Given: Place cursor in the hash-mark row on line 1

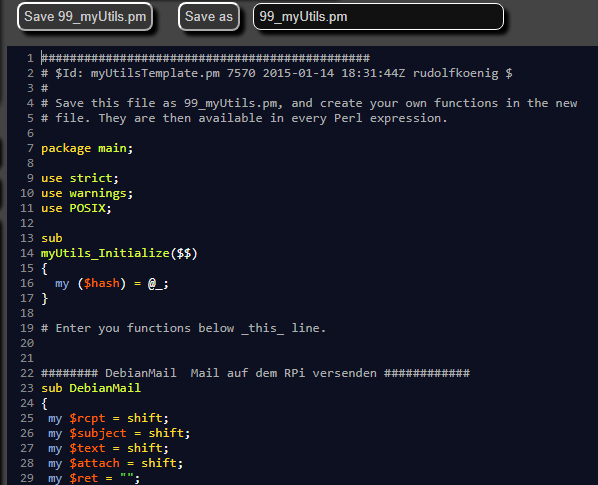Looking at the screenshot, I should point(205,58).
